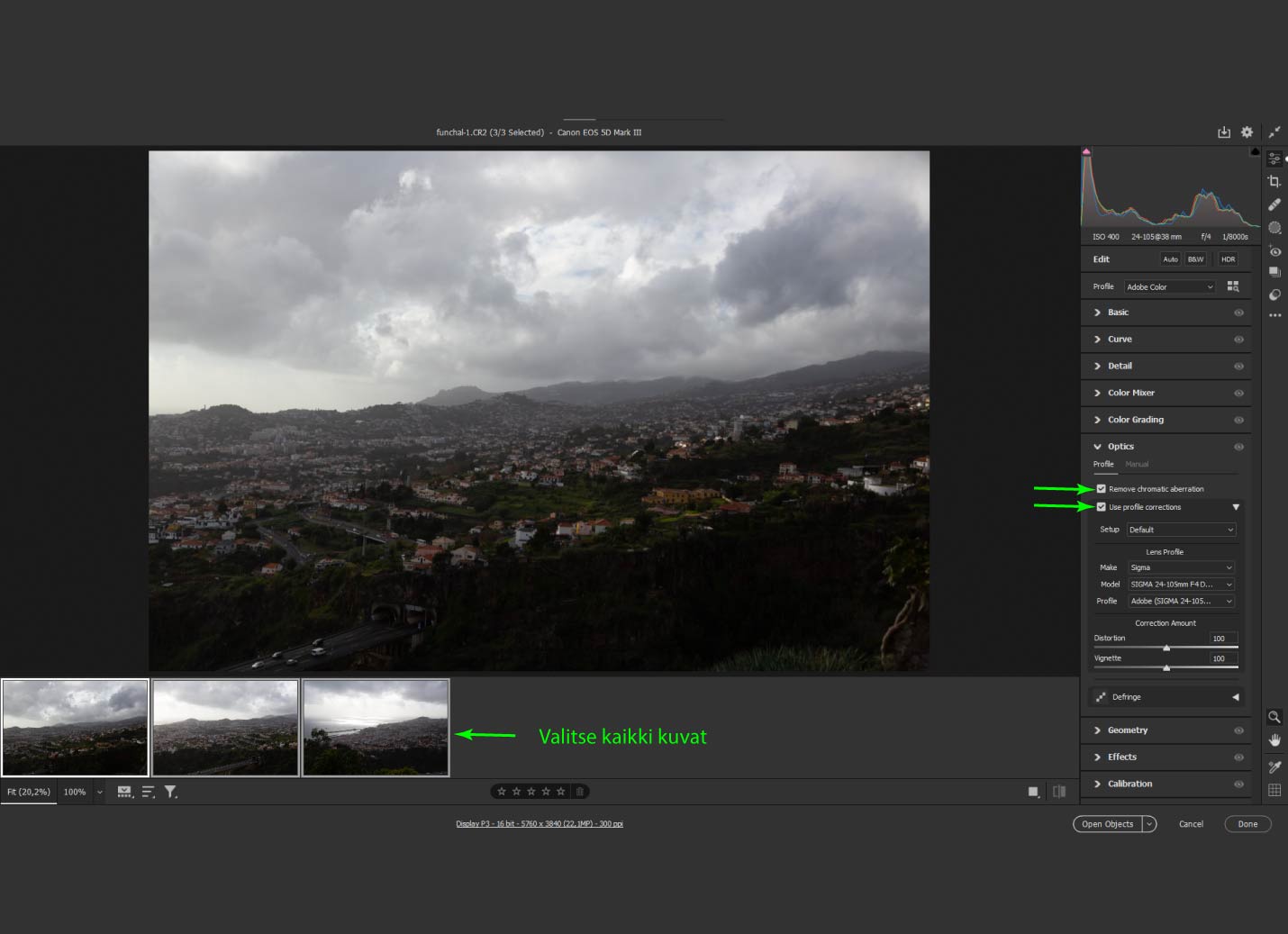
Task: Select the Crop tool
Action: tap(1274, 181)
